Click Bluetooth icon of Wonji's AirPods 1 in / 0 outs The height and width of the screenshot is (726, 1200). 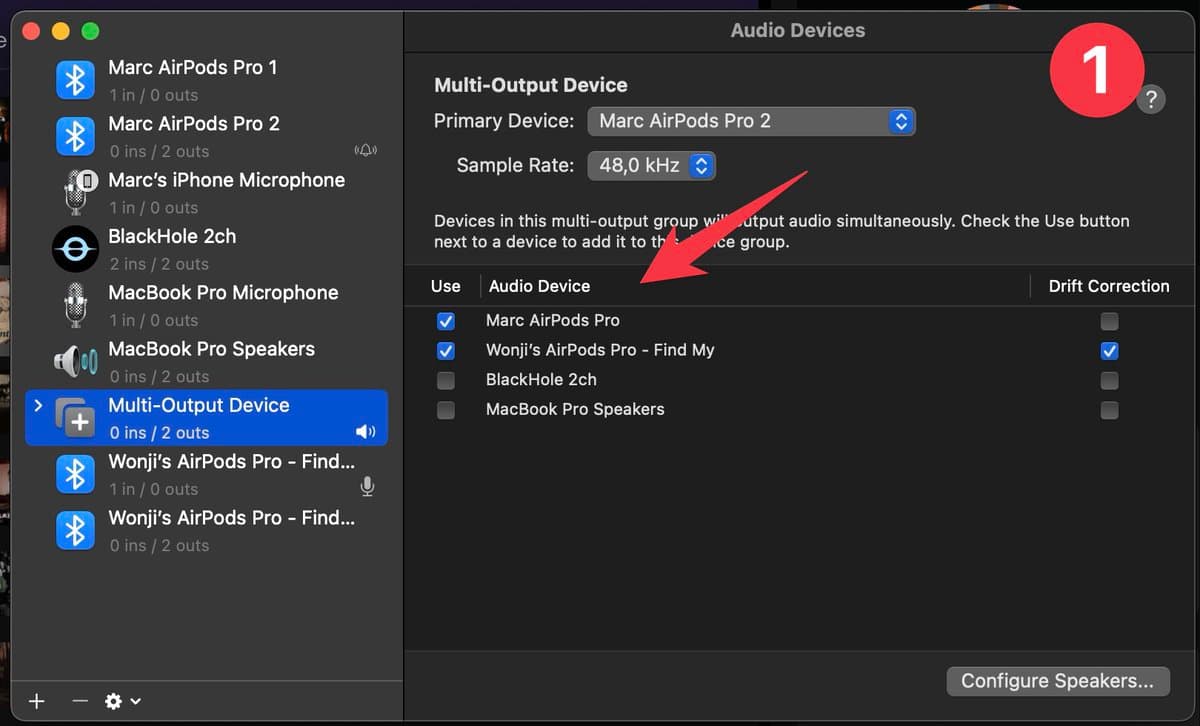click(75, 474)
